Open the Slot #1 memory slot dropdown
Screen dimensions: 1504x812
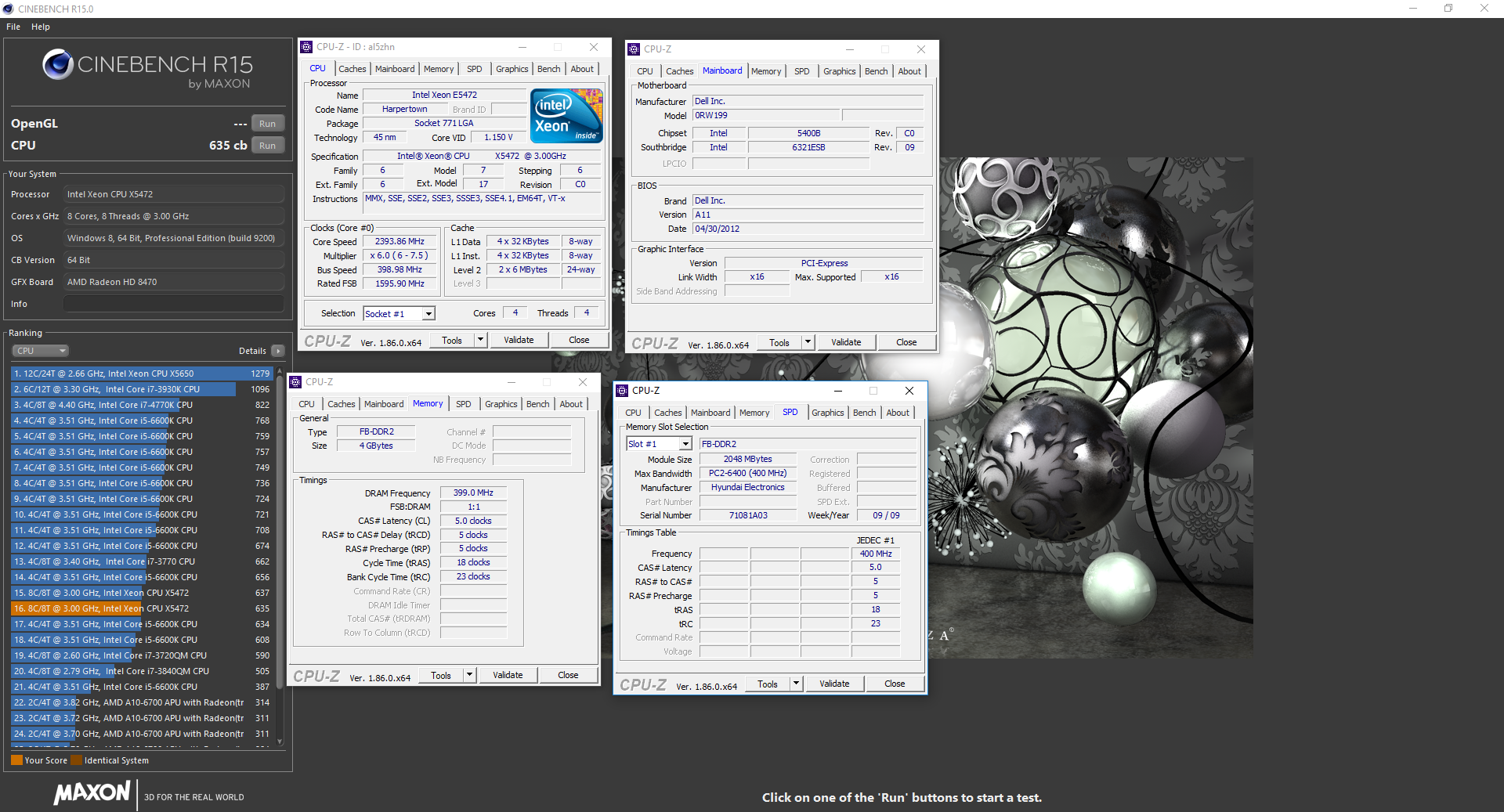685,444
